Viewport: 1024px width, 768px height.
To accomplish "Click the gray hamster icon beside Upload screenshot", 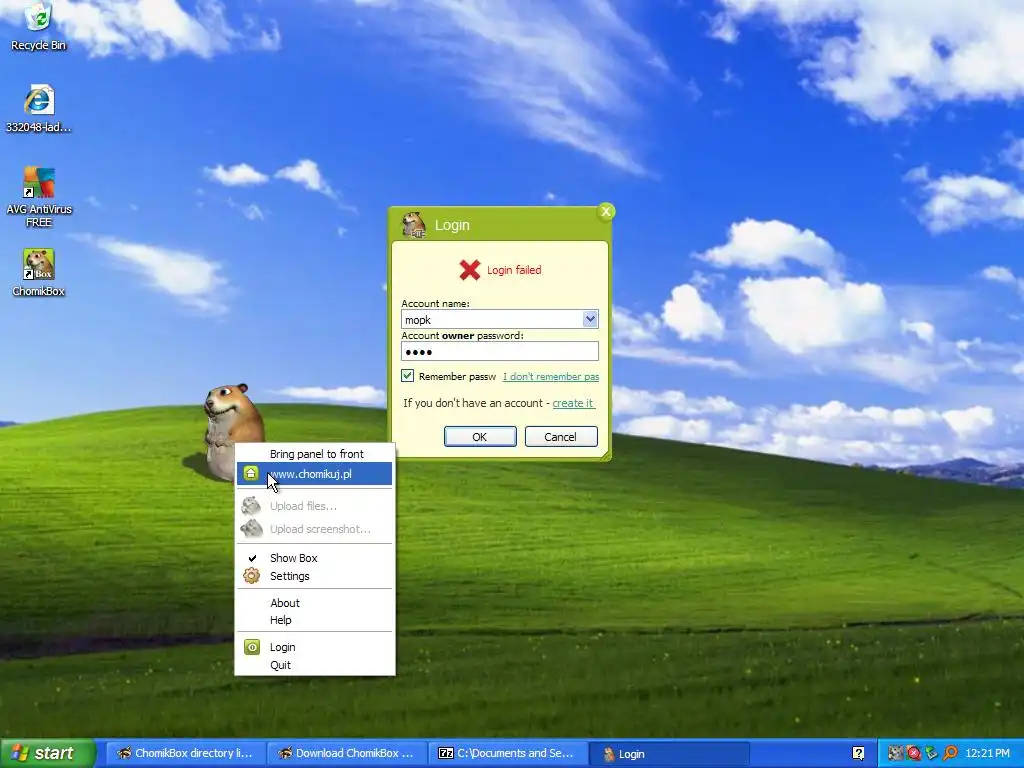I will 251,528.
